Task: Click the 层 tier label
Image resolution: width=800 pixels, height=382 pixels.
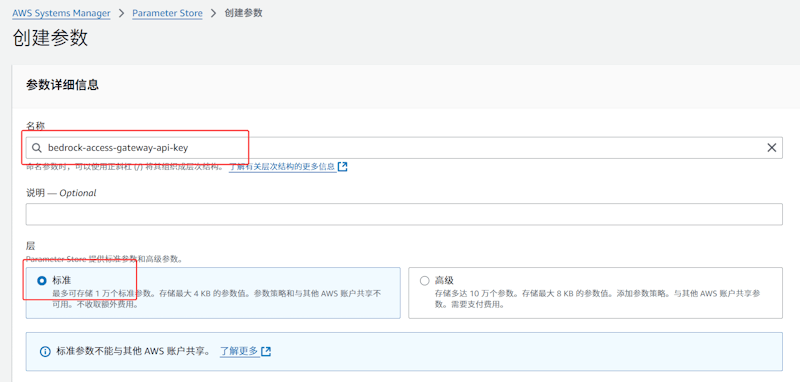Action: point(31,246)
